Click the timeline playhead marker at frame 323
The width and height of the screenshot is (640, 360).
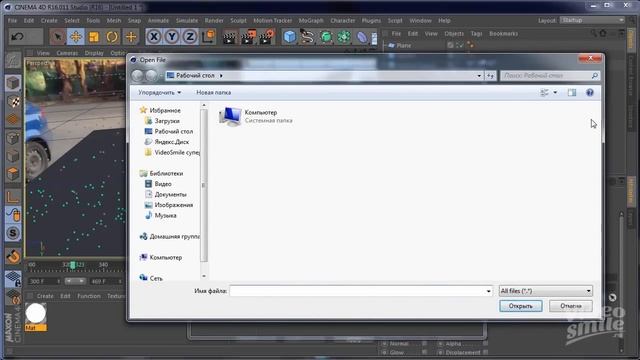(73, 265)
